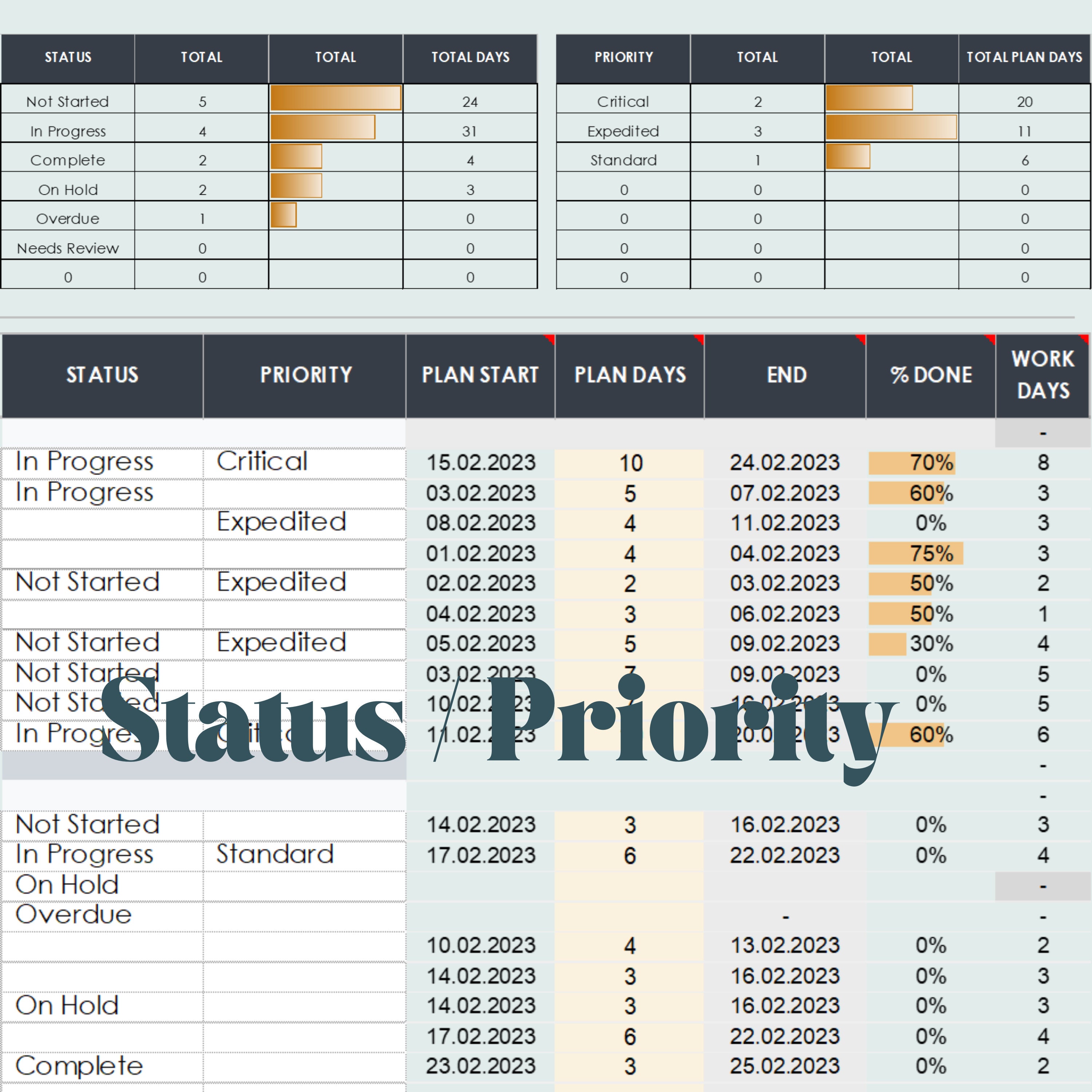The height and width of the screenshot is (1092, 1092).
Task: Click the Overdue status cell in task table
Action: (102, 916)
